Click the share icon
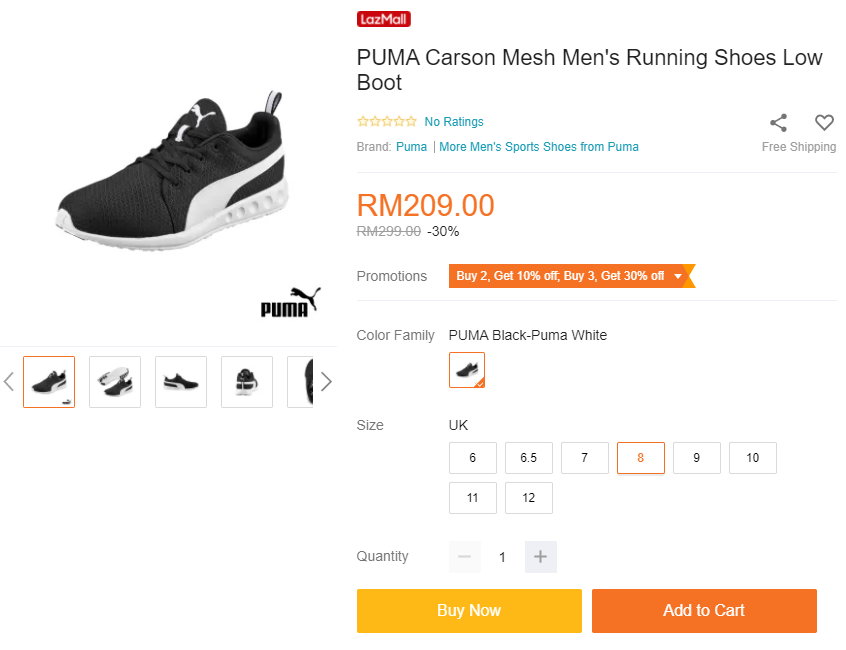Image resolution: width=846 pixels, height=650 pixels. click(x=778, y=123)
